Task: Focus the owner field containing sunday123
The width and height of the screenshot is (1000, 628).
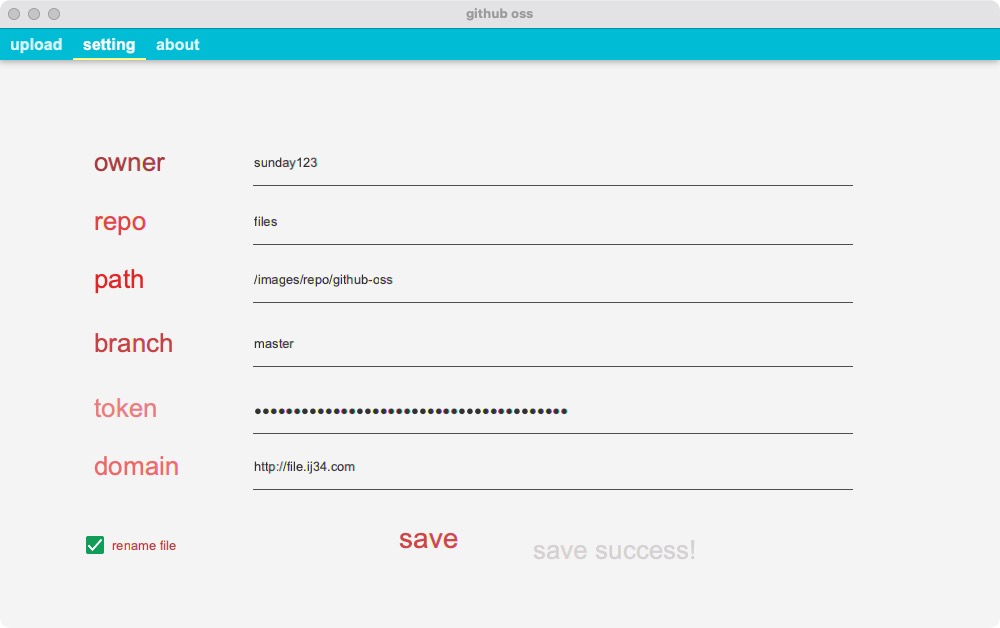Action: click(552, 163)
